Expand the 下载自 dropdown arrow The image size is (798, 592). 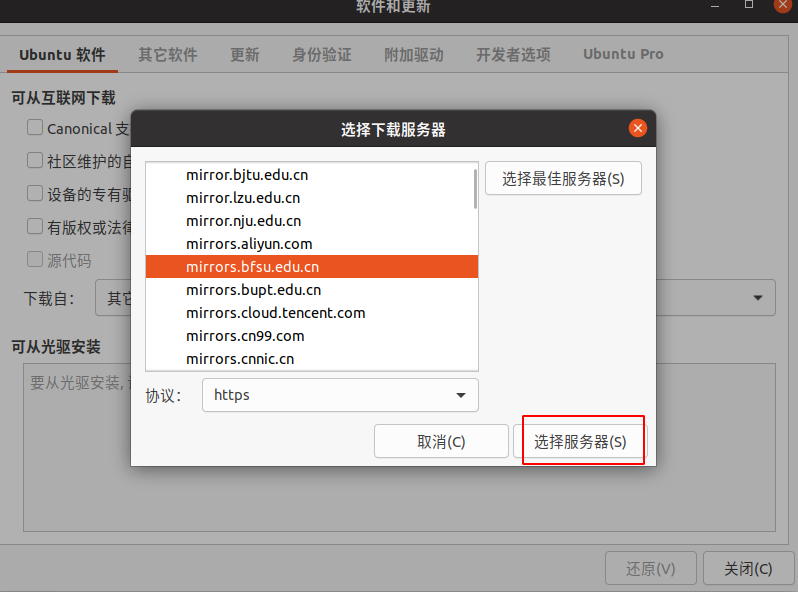(x=758, y=298)
